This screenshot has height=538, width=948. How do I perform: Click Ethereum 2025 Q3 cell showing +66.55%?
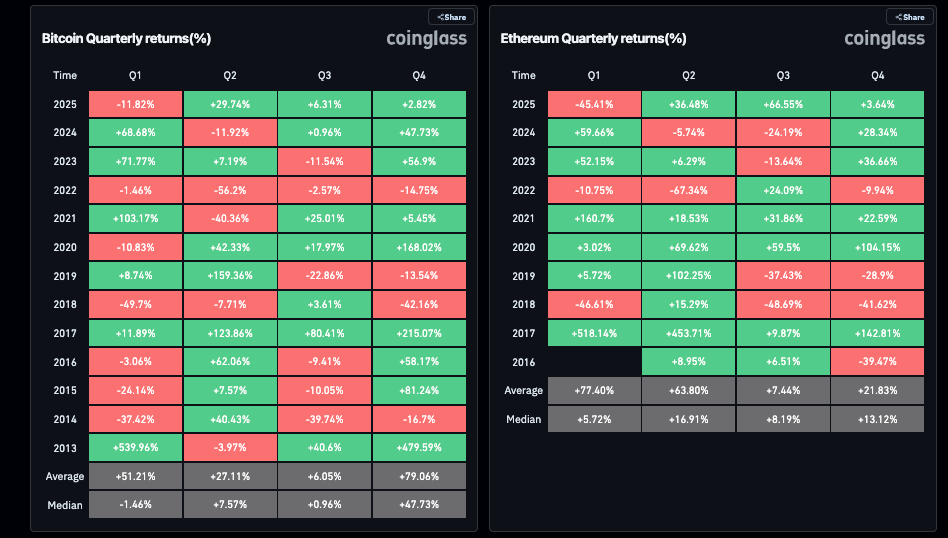click(783, 104)
